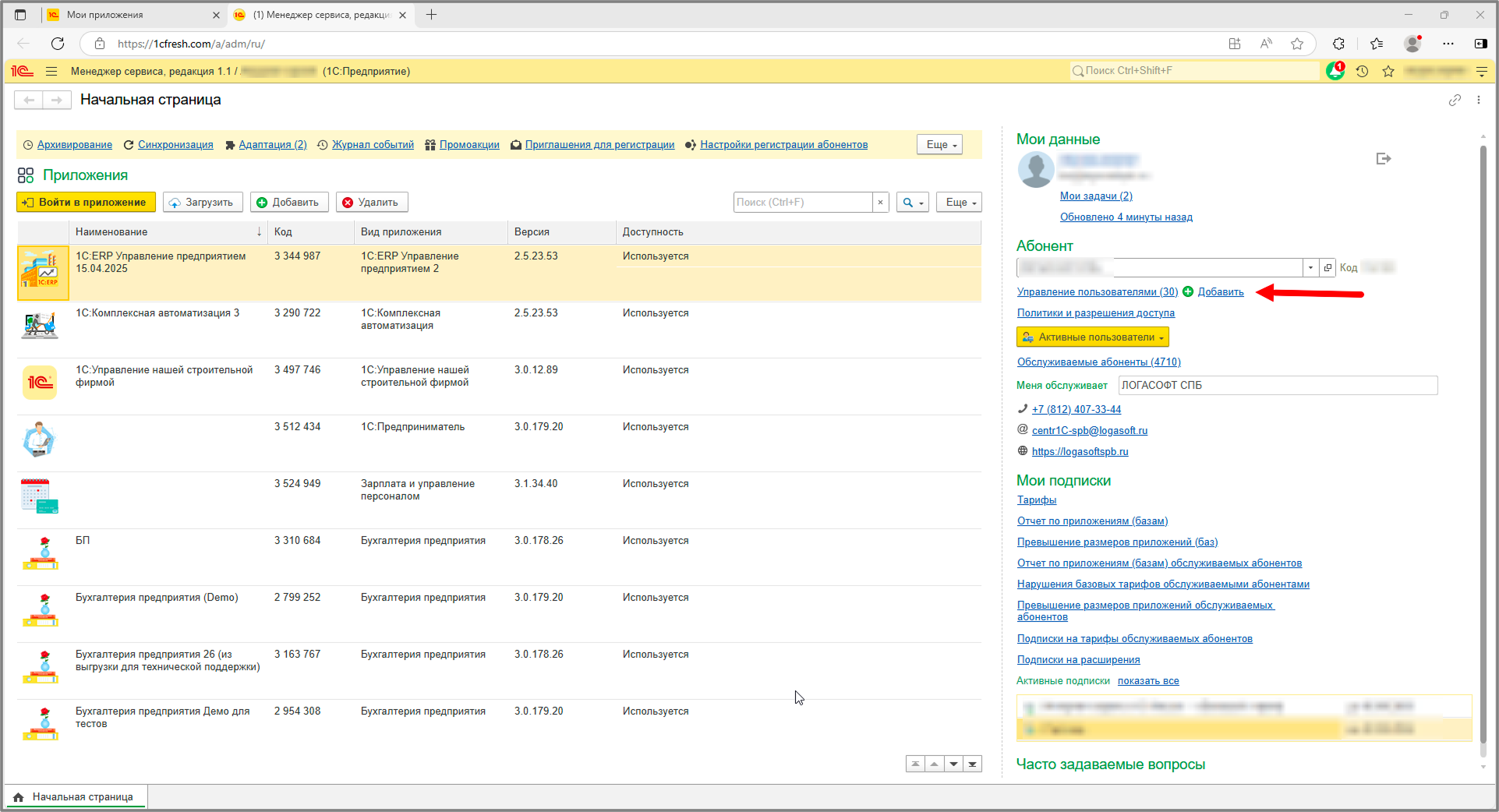The width and height of the screenshot is (1499, 812).
Task: Open the 1C main menu hamburger icon
Action: [51, 71]
